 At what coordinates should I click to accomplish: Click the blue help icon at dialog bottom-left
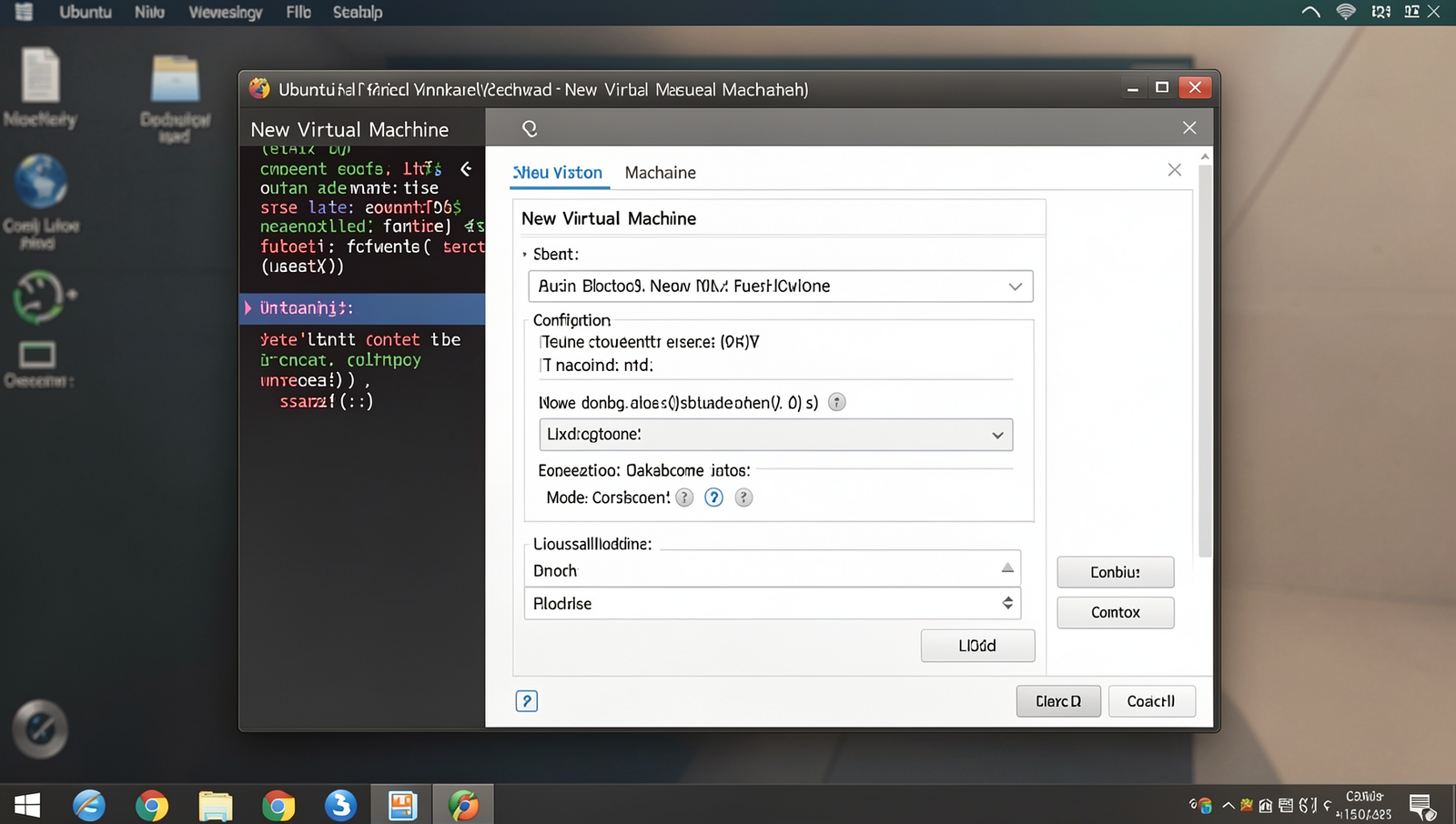527,701
